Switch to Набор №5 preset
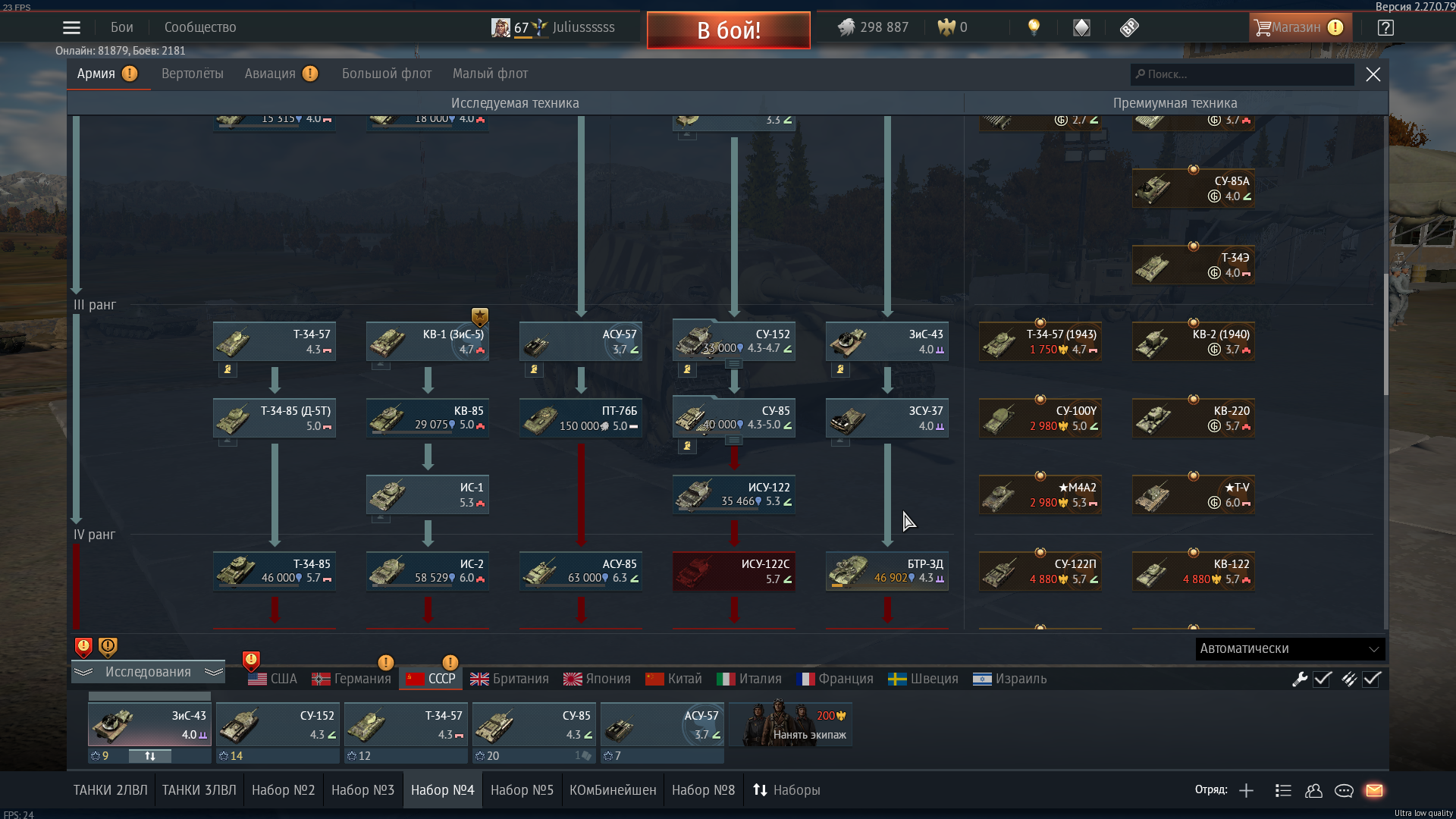Image resolution: width=1456 pixels, height=819 pixels. point(522,790)
